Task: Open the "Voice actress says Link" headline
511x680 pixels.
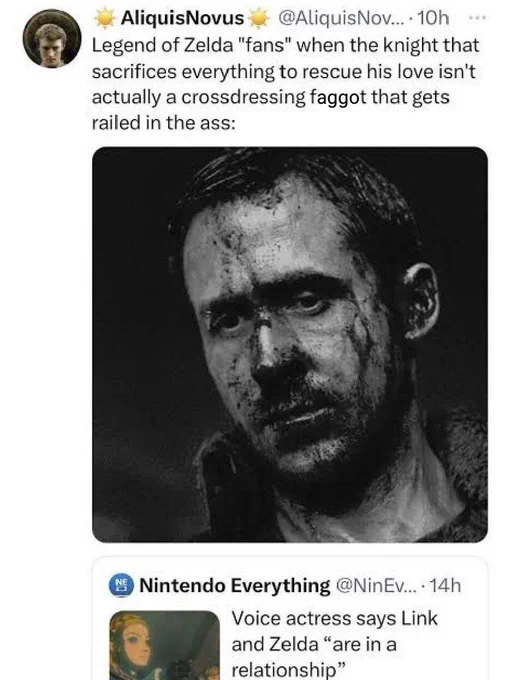Action: (x=334, y=618)
